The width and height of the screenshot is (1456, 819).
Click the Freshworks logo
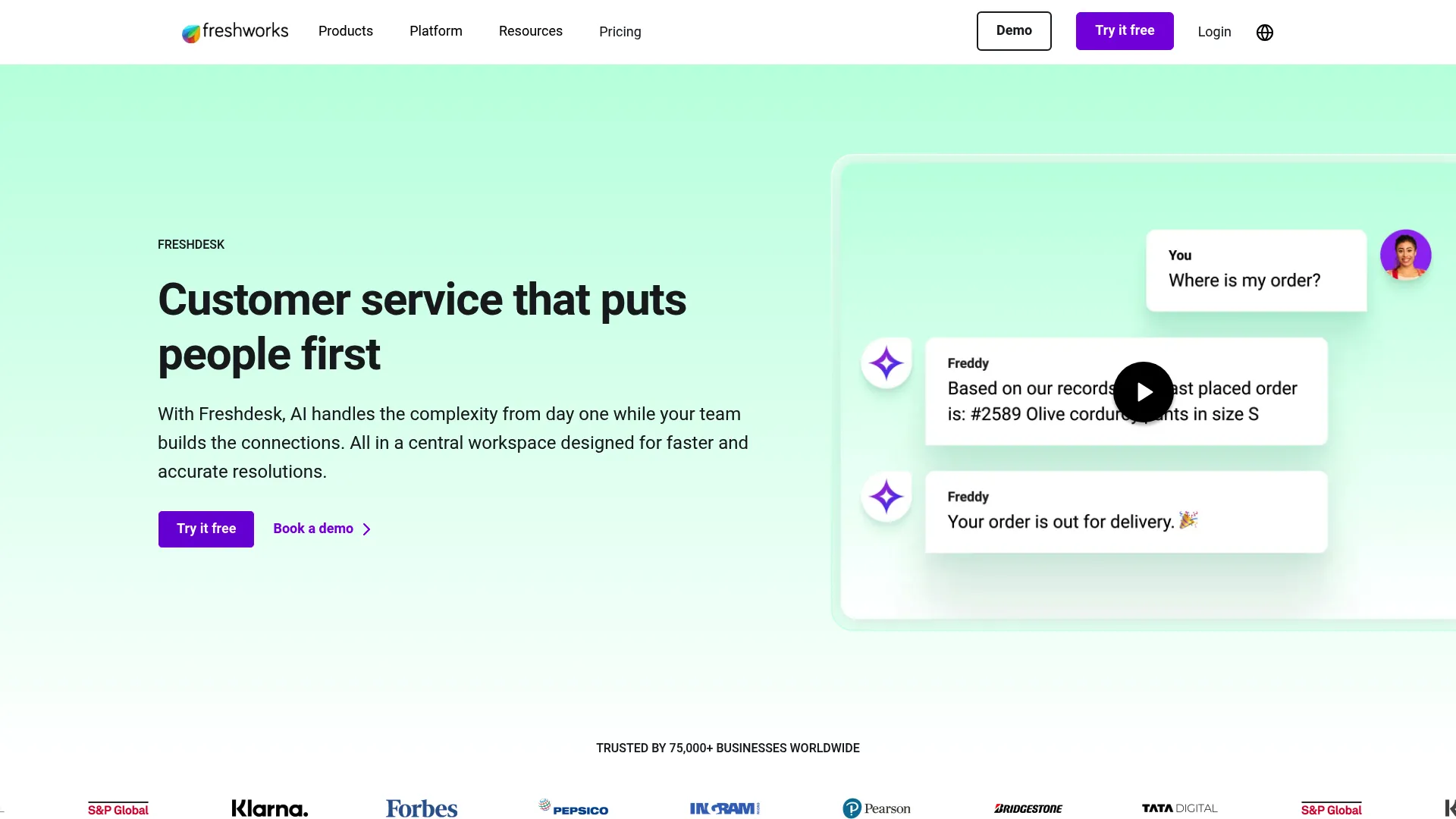coord(234,31)
